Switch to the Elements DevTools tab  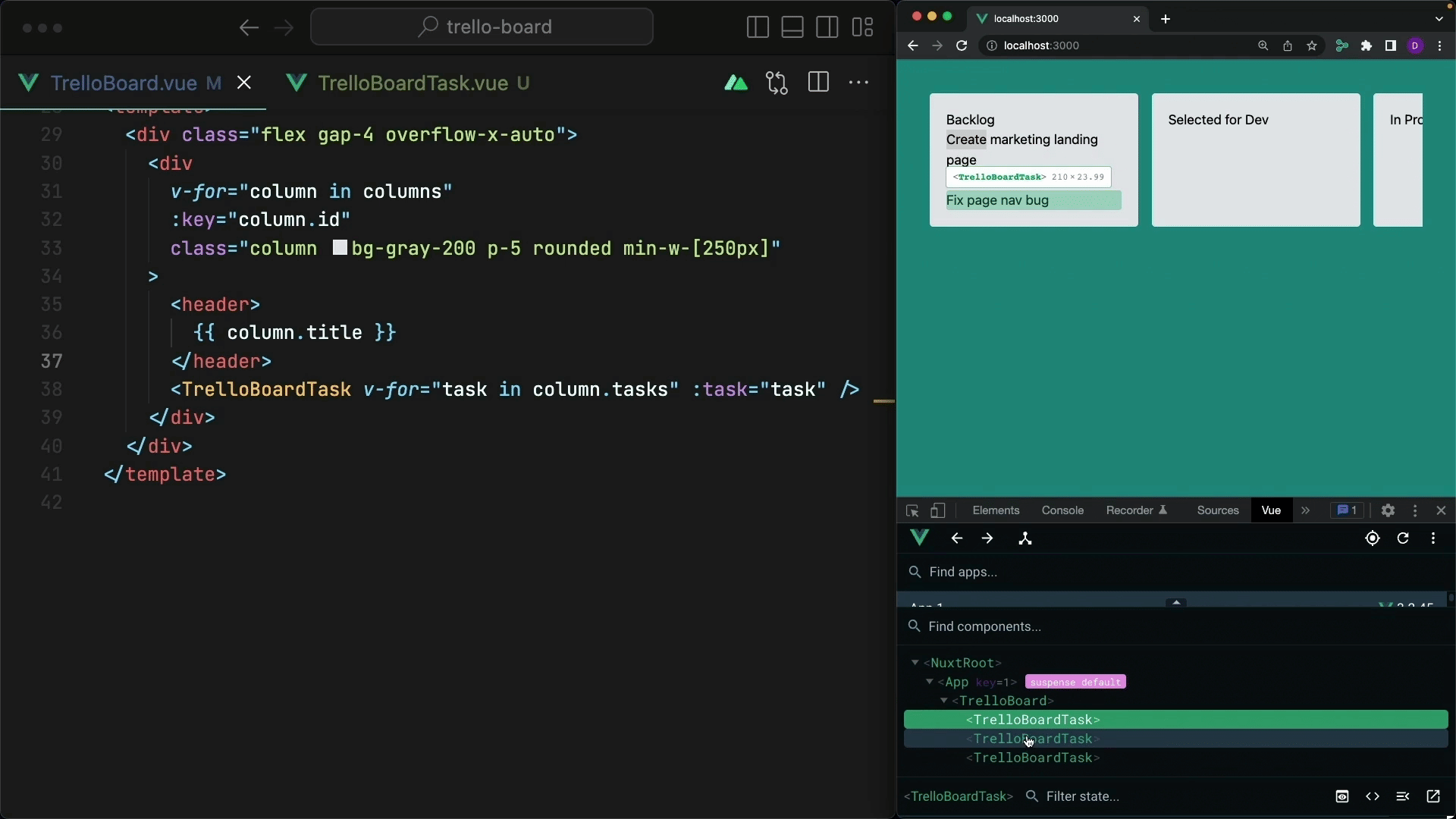996,511
